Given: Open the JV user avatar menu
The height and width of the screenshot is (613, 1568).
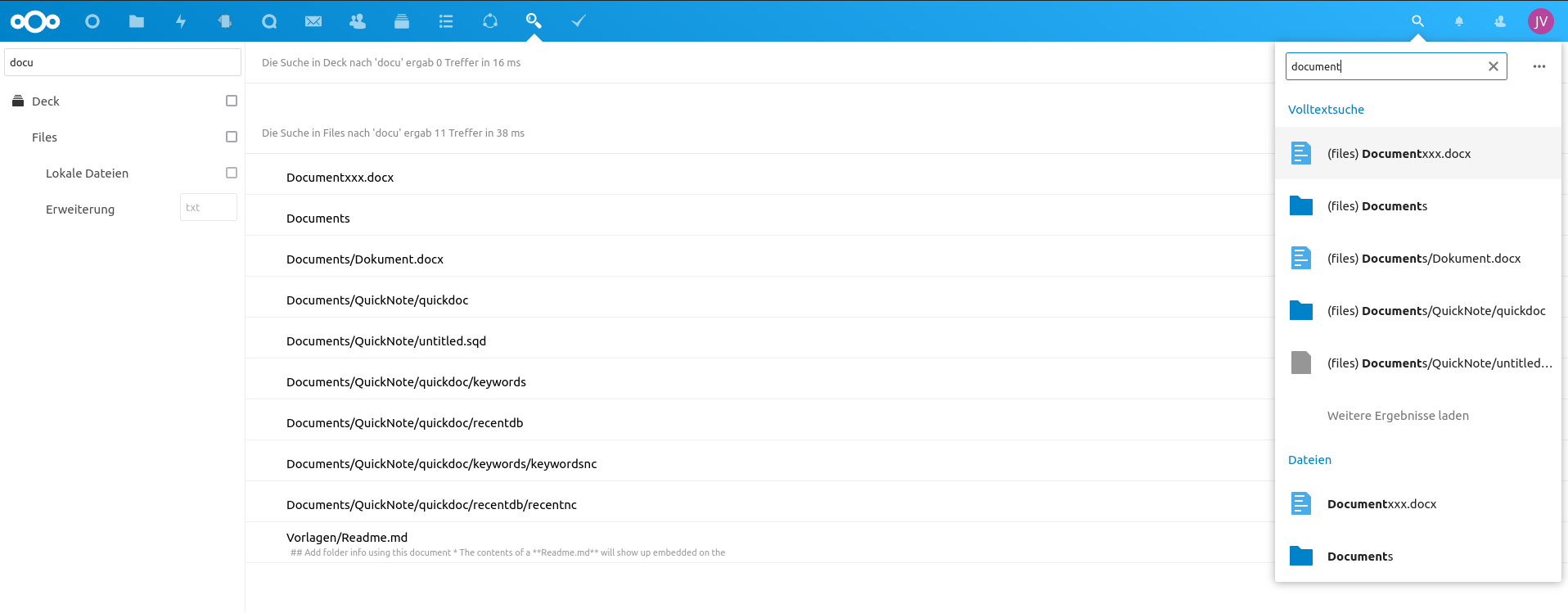Looking at the screenshot, I should [x=1540, y=21].
